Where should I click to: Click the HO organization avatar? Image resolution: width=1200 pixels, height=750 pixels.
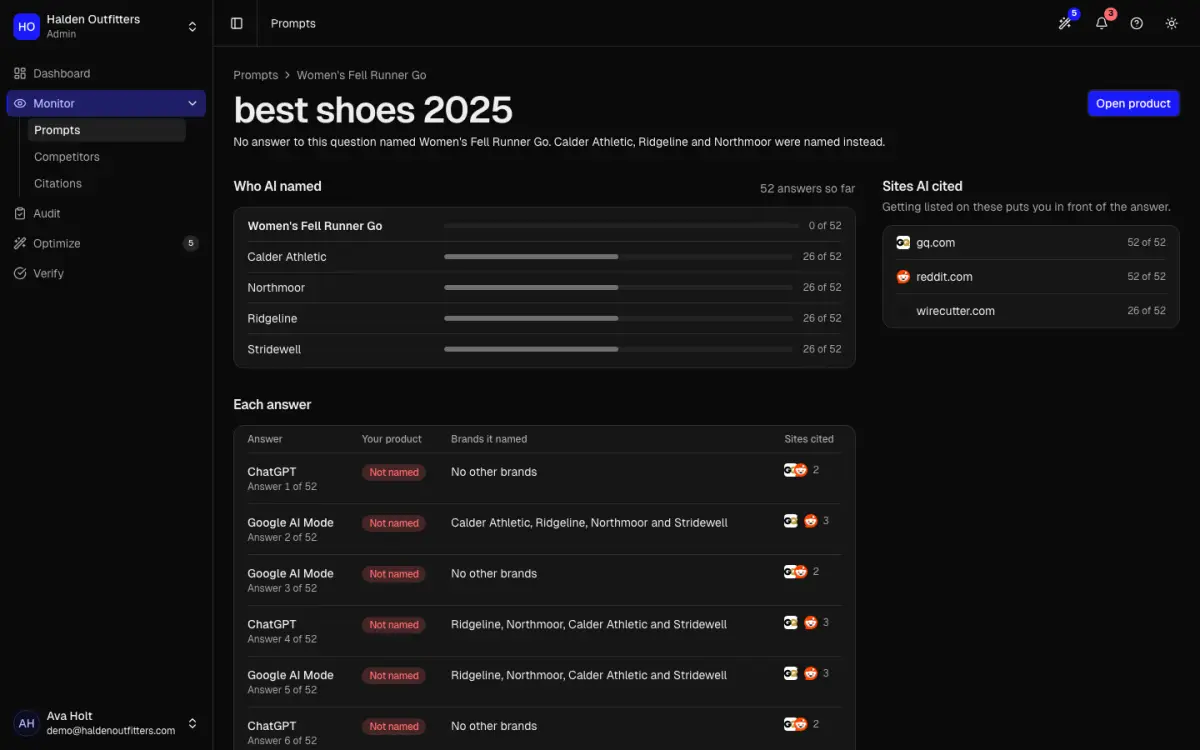(26, 26)
